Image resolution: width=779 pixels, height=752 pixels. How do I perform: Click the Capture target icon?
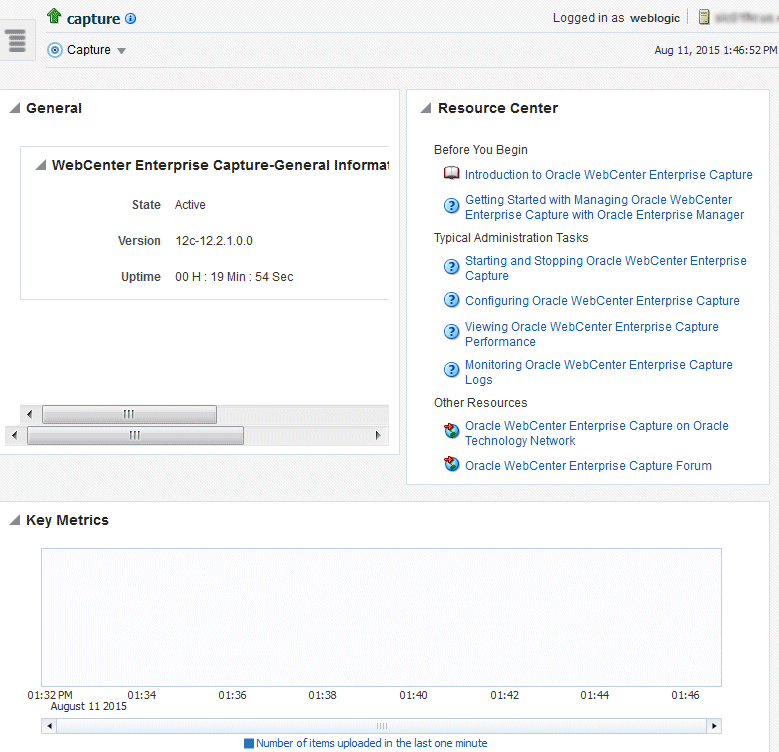(x=55, y=50)
